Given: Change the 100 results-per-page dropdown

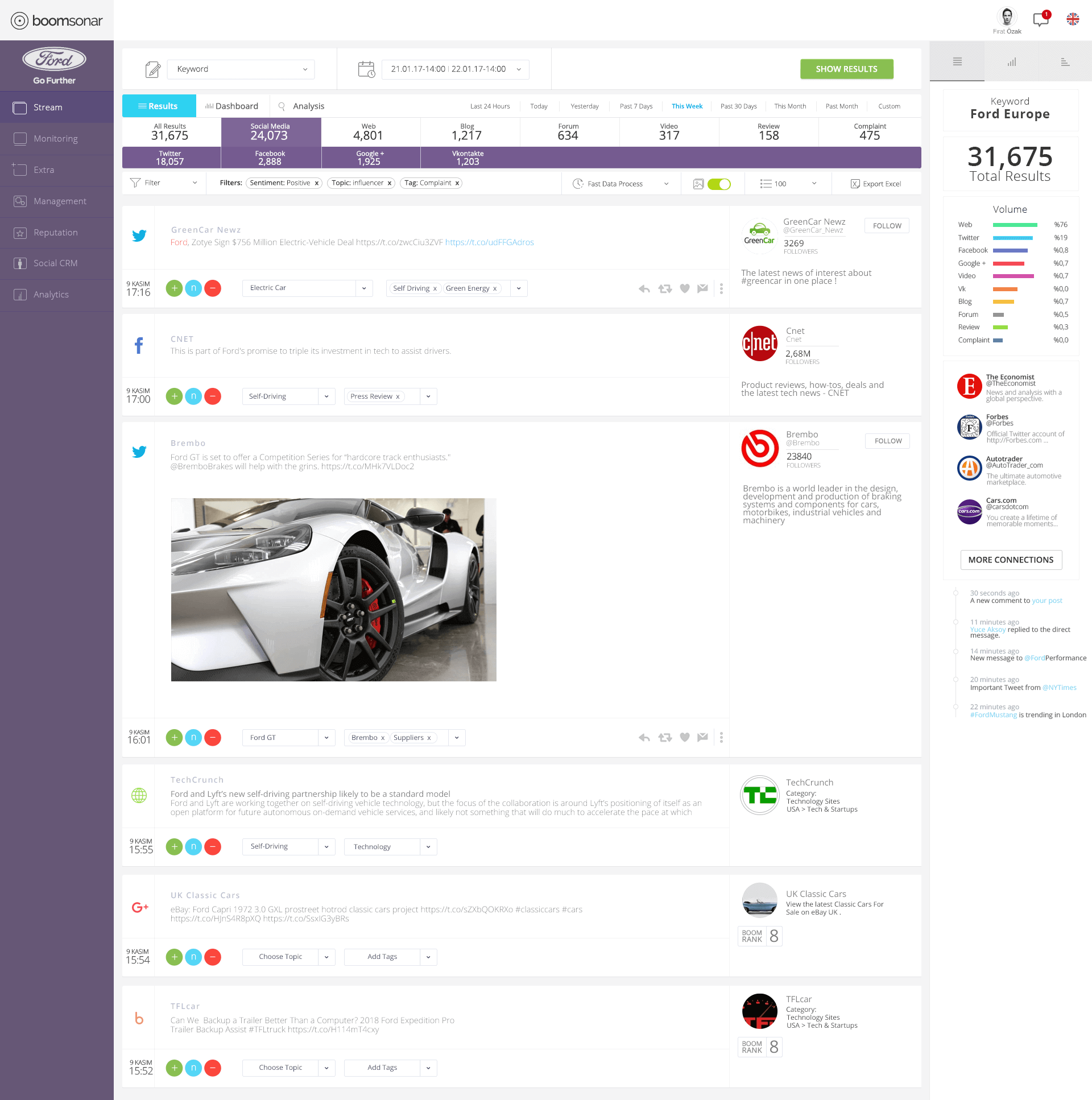Looking at the screenshot, I should (788, 184).
